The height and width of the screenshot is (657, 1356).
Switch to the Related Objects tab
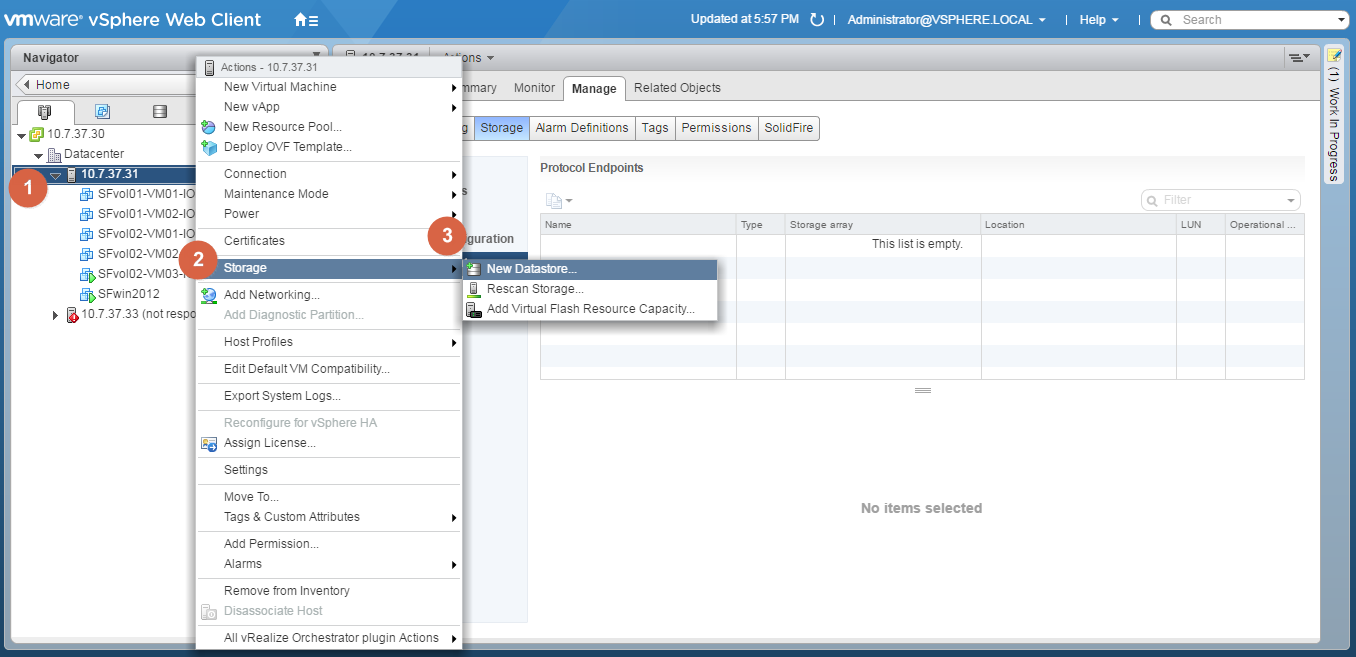click(677, 88)
